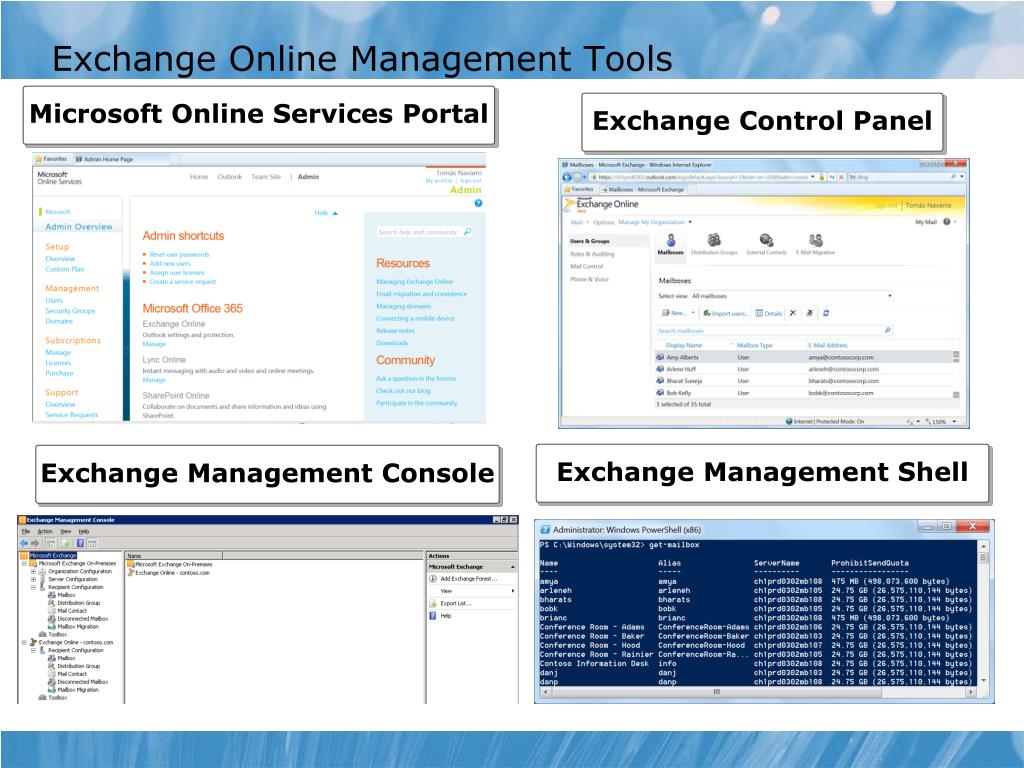
Task: Click Internet Explorer back arrow in Exchange window
Action: 567,177
